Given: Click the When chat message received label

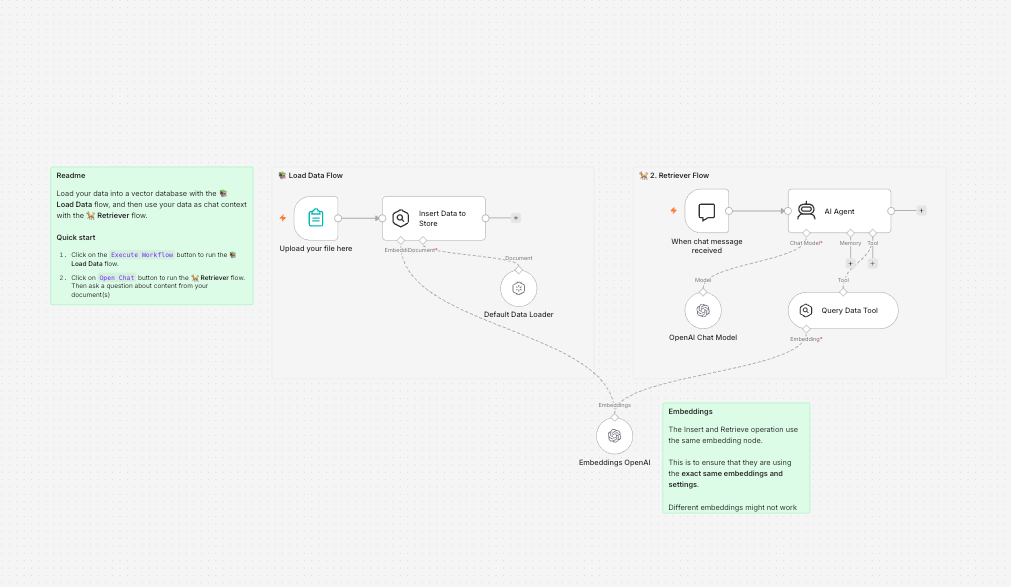Looking at the screenshot, I should point(707,246).
